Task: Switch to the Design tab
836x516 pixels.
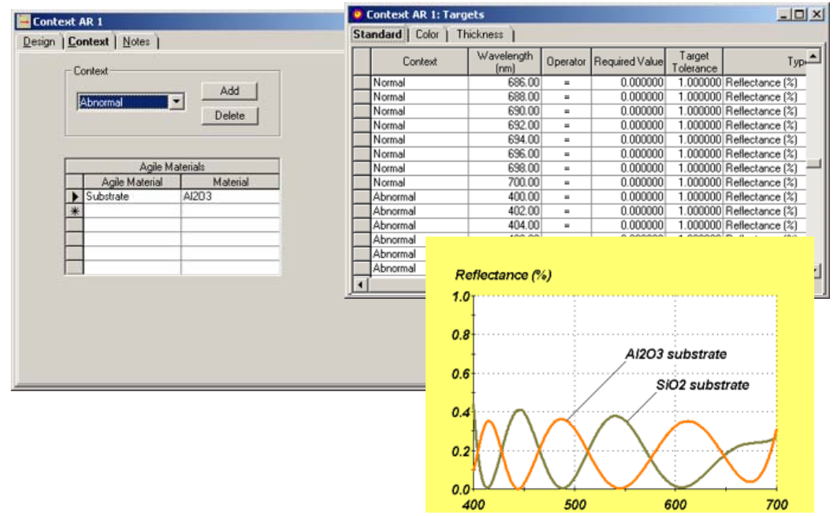Action: (39, 42)
